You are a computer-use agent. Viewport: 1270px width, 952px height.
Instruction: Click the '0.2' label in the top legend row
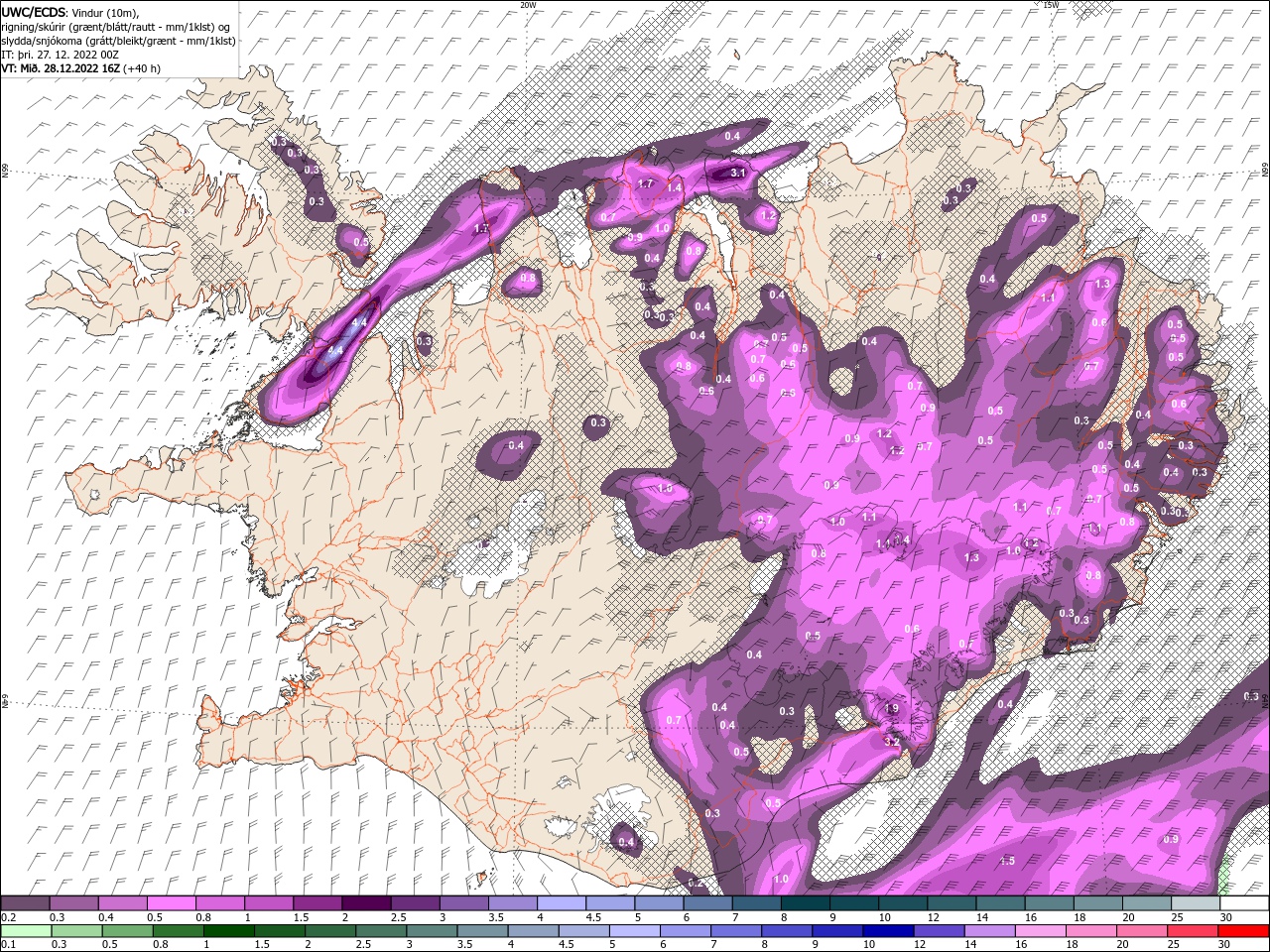point(8,917)
